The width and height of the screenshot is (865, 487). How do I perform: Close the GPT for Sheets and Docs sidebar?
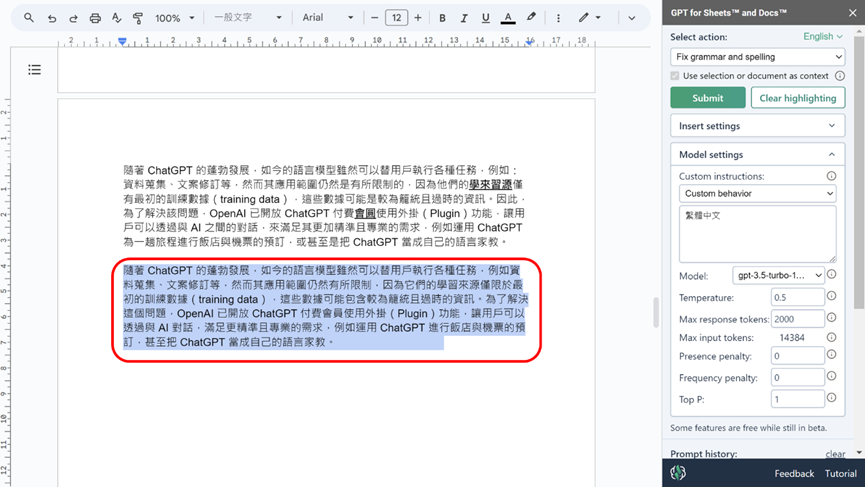(x=852, y=12)
